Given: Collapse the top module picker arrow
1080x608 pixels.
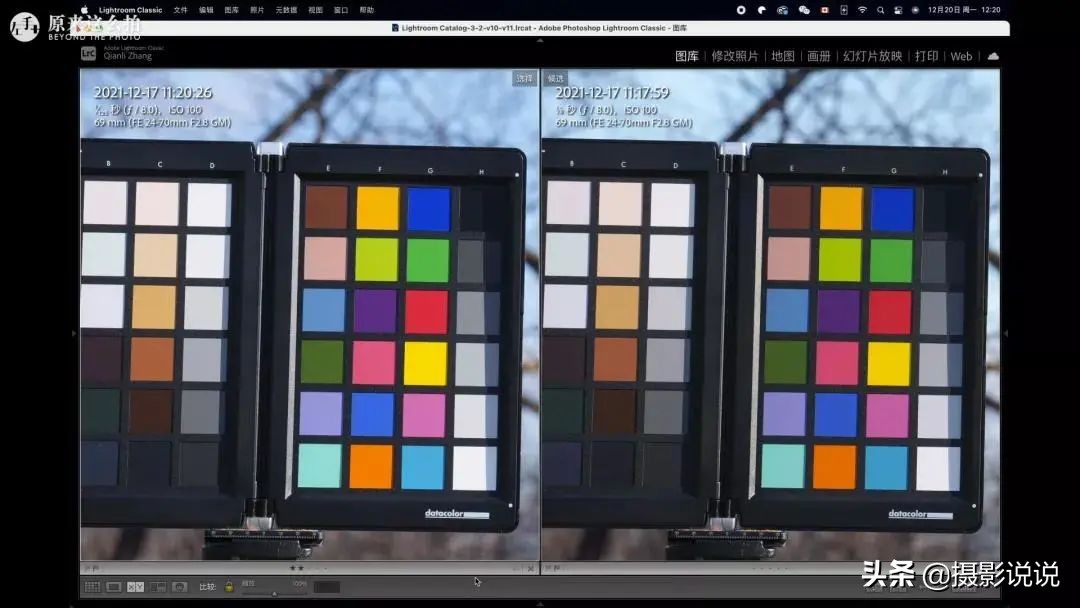Looking at the screenshot, I should [x=540, y=41].
